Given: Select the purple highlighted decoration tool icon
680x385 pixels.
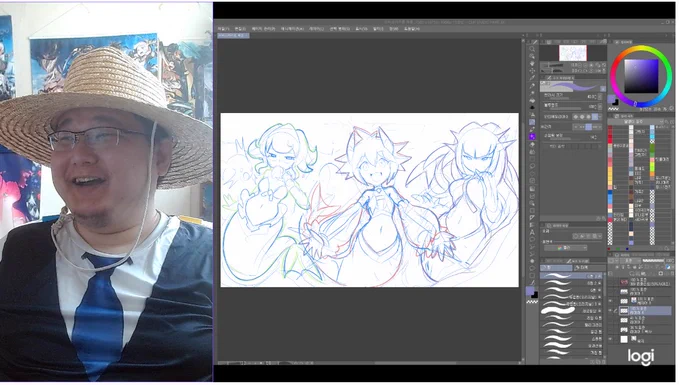Looking at the screenshot, I should 532,136.
